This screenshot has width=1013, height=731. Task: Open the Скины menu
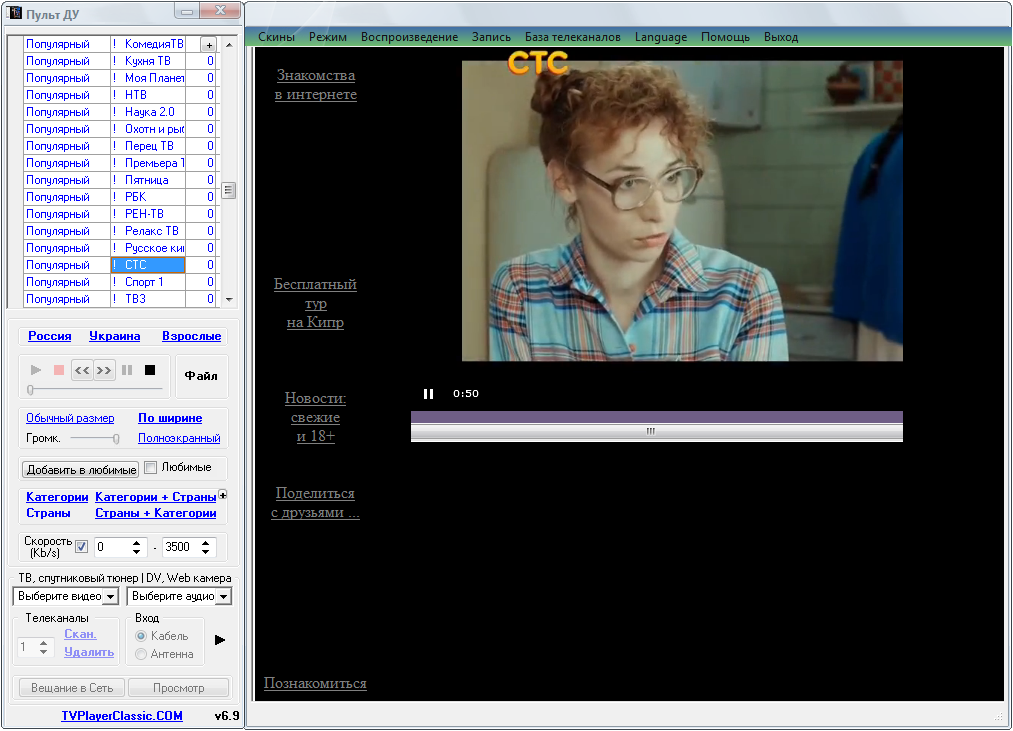[277, 37]
